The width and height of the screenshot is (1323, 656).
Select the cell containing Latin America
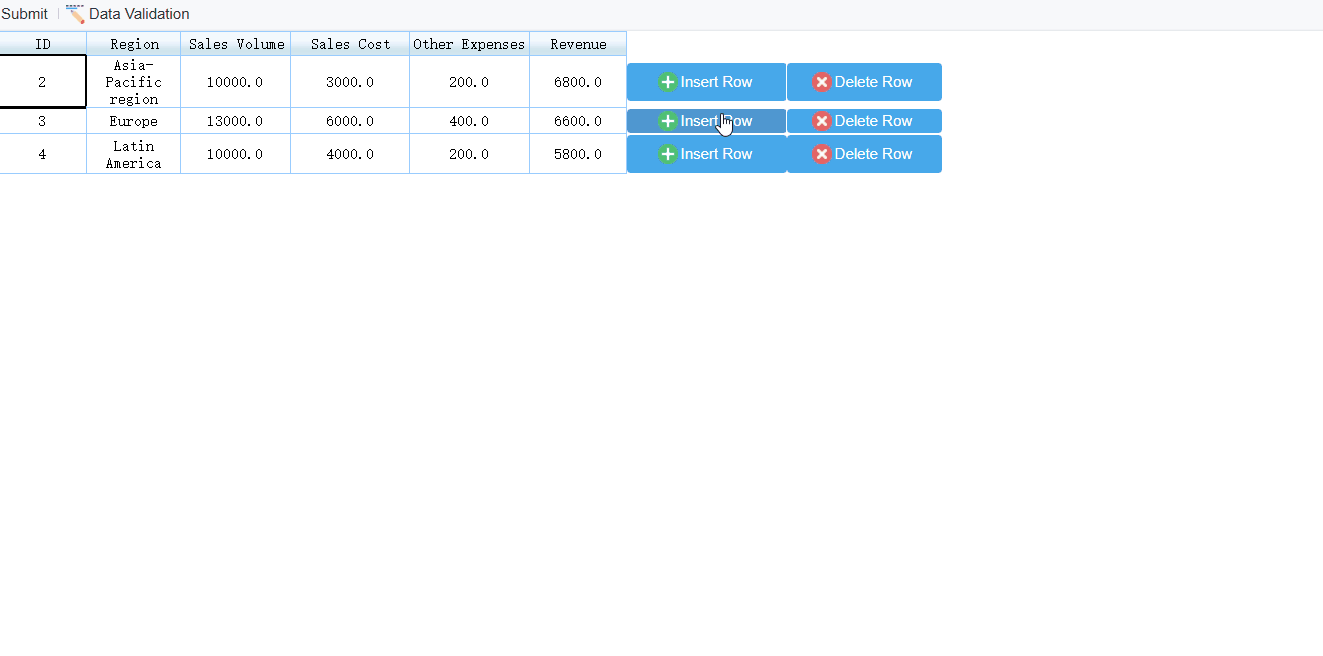[x=133, y=154]
